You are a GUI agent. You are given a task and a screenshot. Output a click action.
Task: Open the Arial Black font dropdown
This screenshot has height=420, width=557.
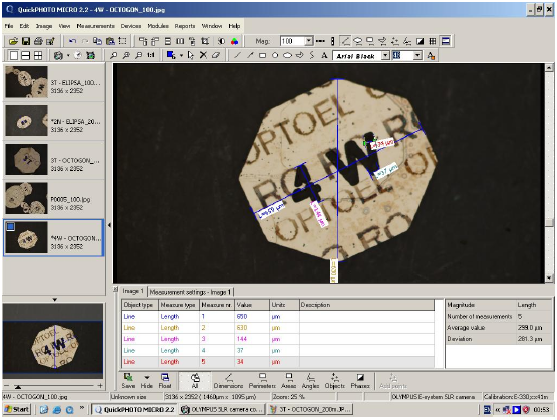pos(385,55)
